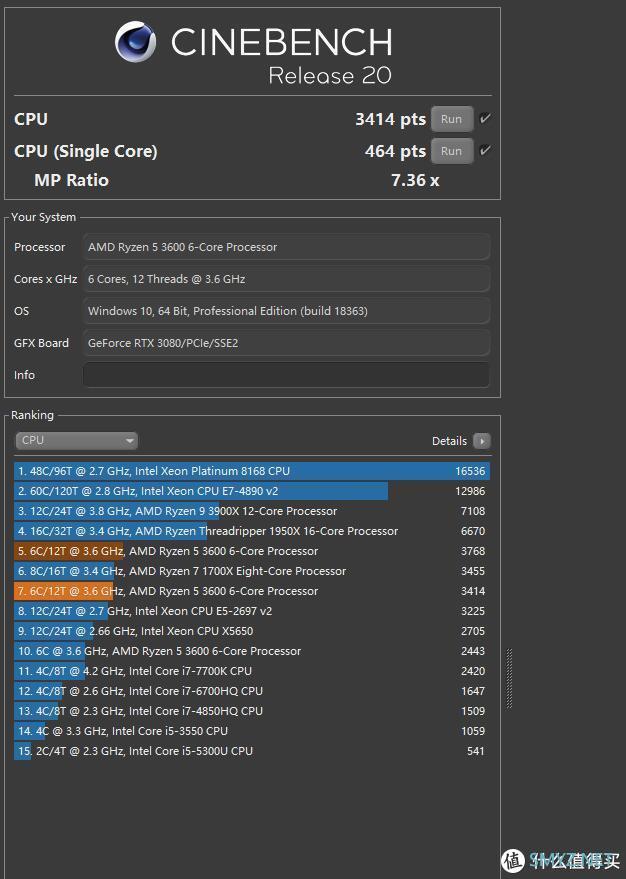Select ranking row Intel Xeon CPU E7-4890 v2
This screenshot has width=626, height=879.
[252, 491]
